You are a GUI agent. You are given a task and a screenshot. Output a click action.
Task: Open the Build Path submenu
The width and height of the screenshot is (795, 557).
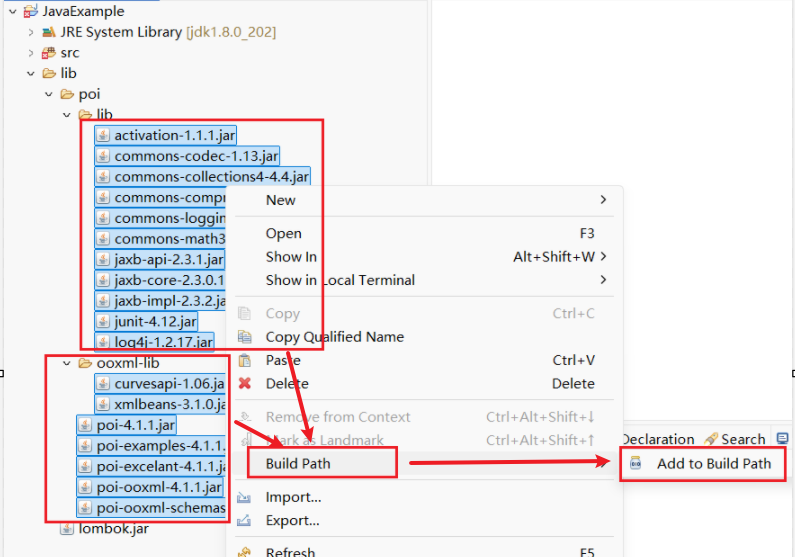[x=424, y=464]
